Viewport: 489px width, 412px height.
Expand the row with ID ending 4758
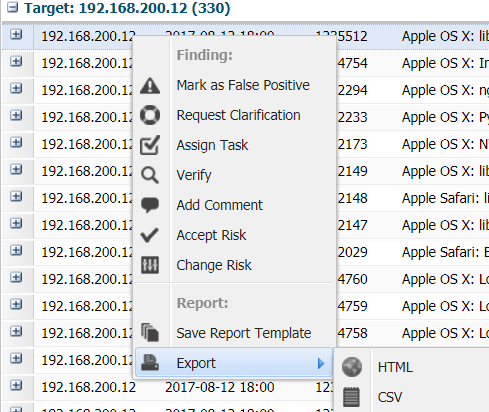point(16,331)
